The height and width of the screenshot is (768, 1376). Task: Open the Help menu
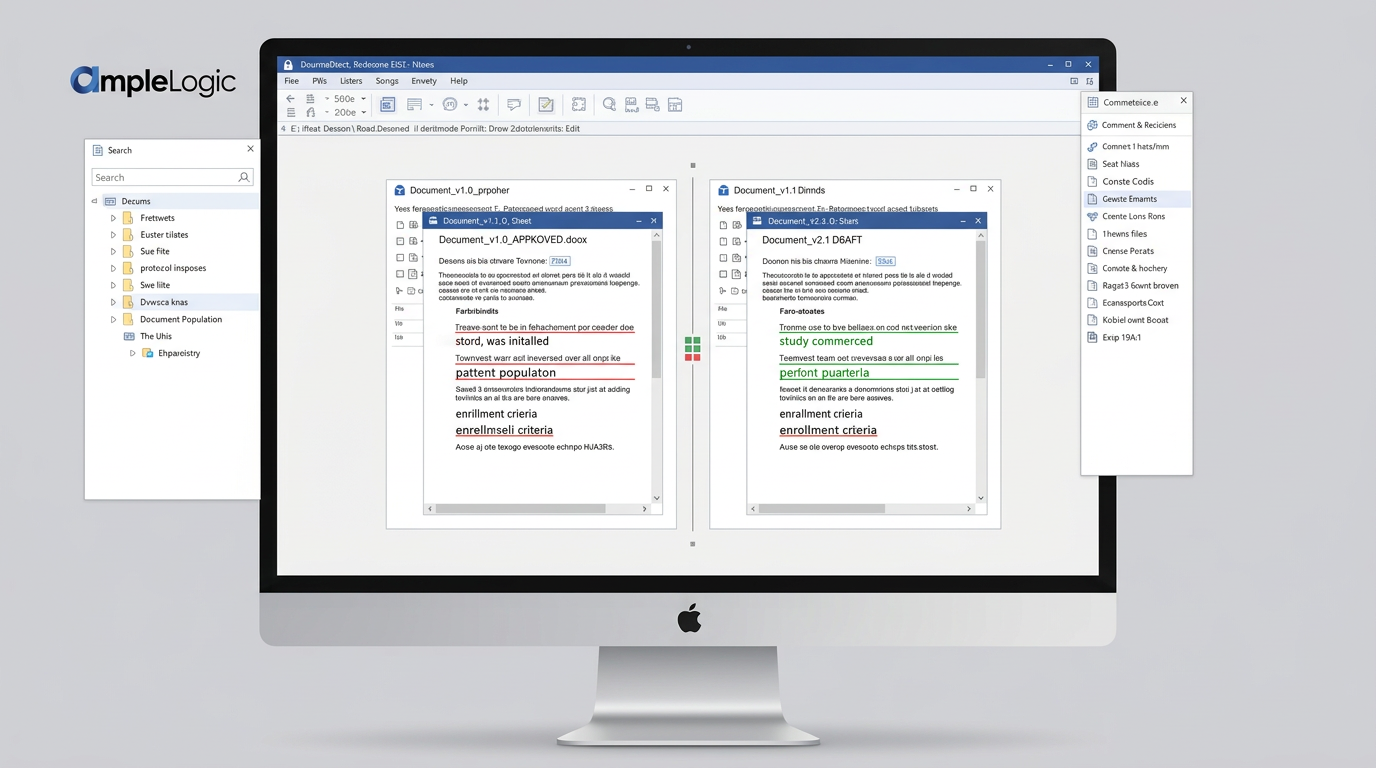click(459, 81)
